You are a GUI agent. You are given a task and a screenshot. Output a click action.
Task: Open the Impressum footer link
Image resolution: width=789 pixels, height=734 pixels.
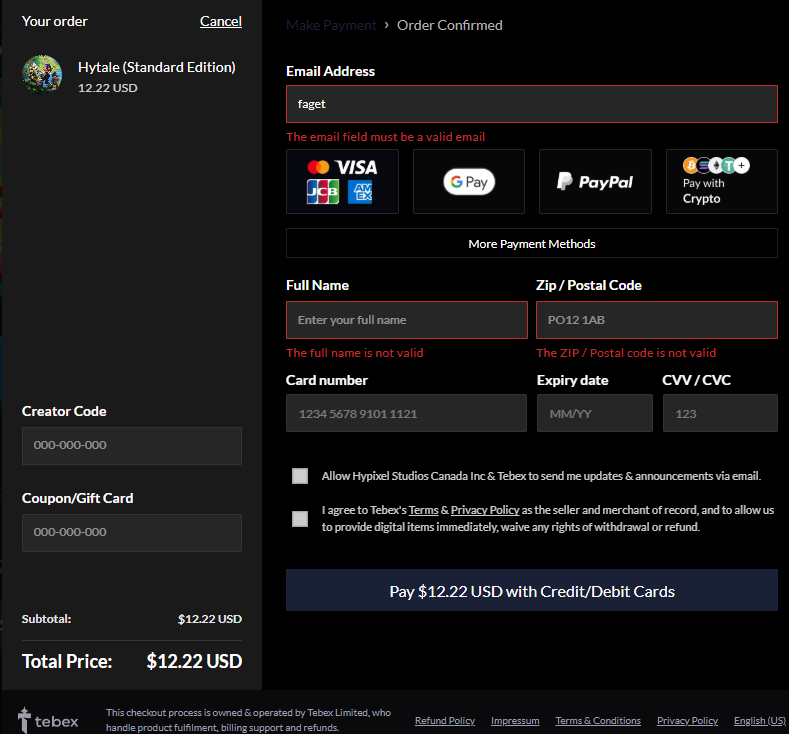tap(515, 720)
